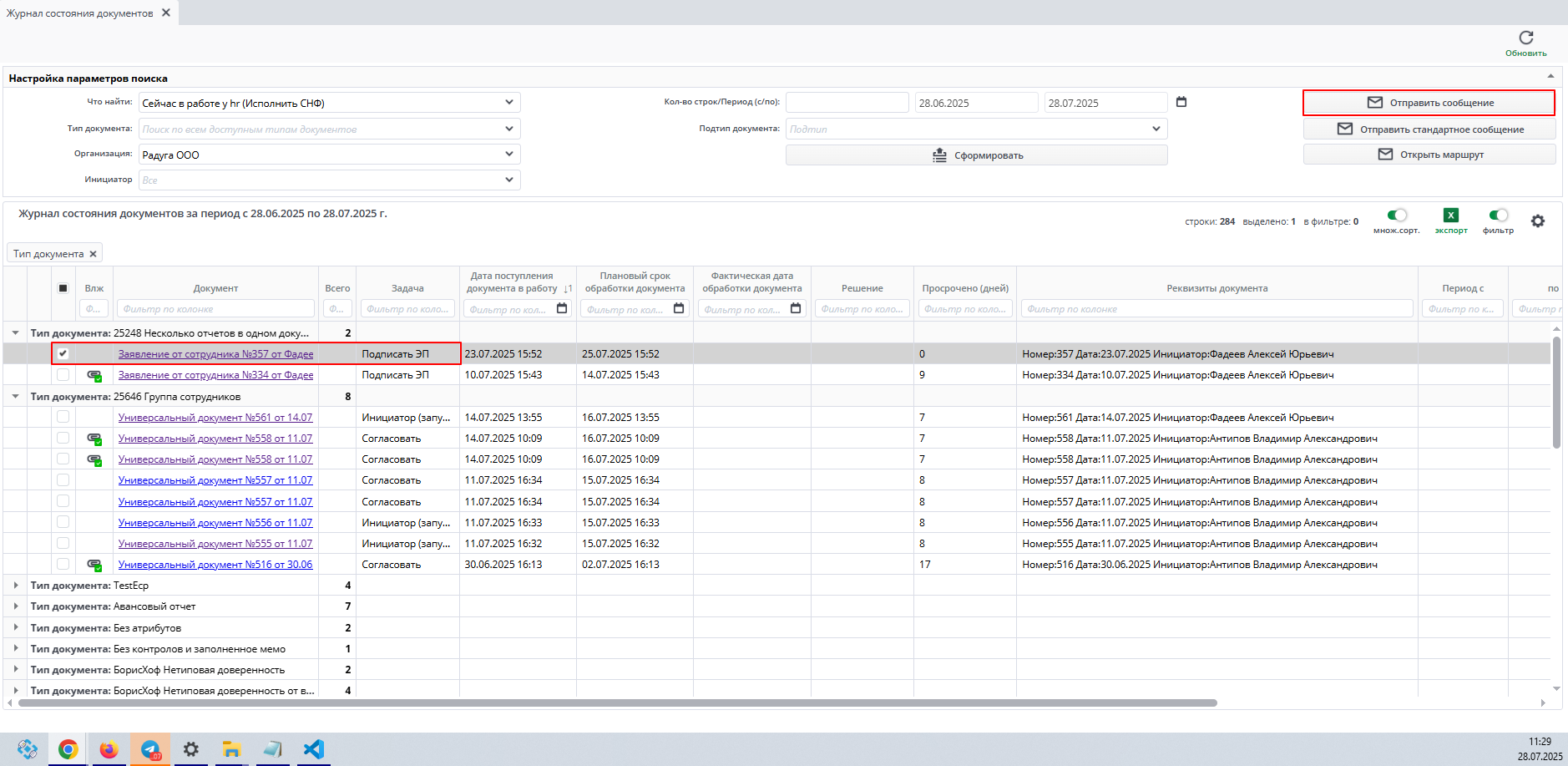
Task: Open the Подтип документа dropdown
Action: 1156,129
